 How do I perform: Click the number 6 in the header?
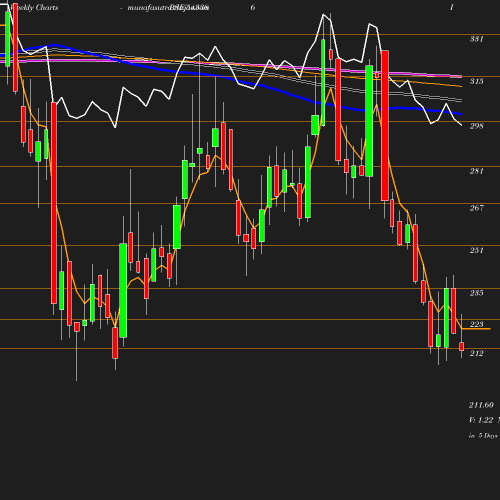[x=253, y=8]
